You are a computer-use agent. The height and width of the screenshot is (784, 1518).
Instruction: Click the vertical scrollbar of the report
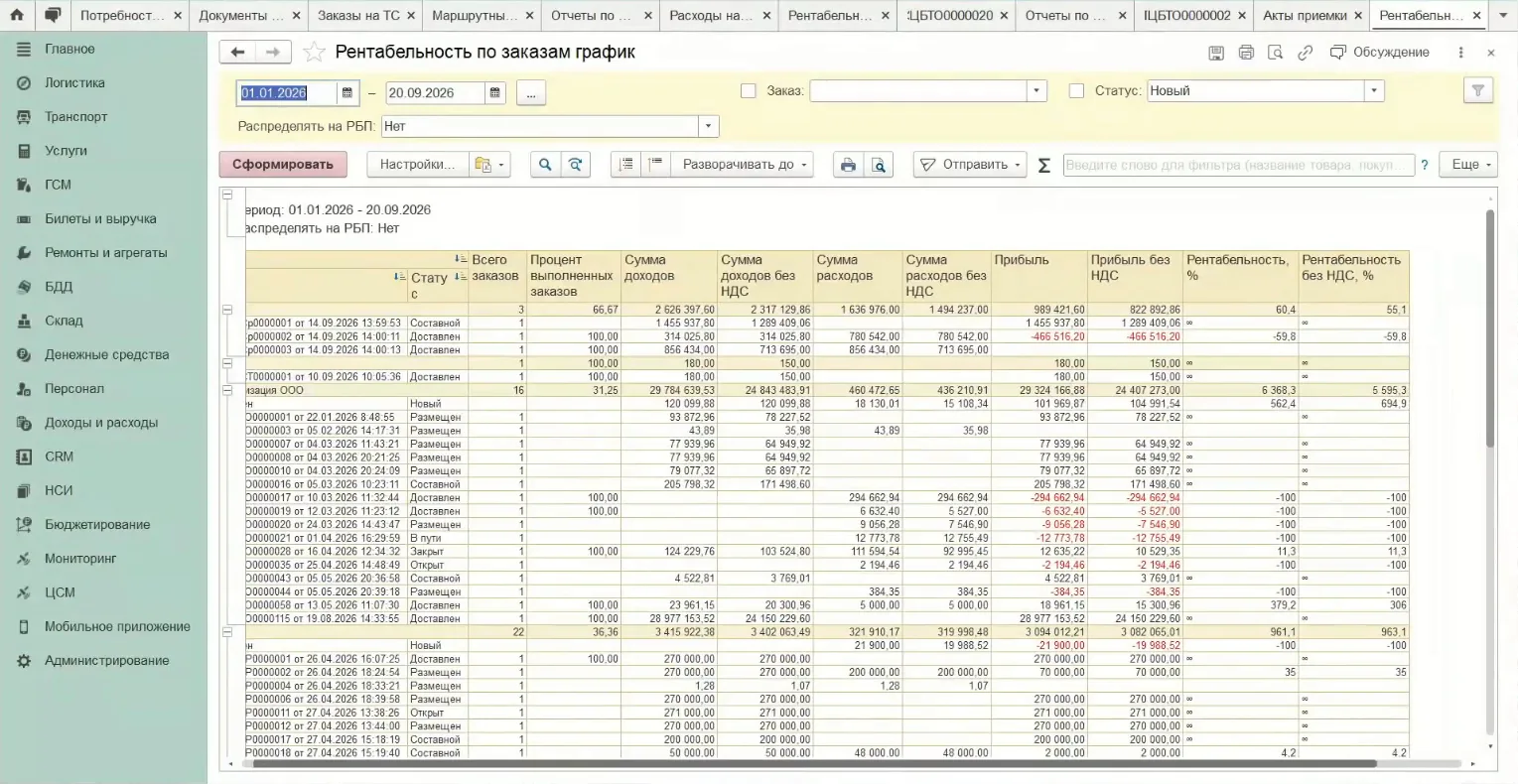coord(1489,327)
